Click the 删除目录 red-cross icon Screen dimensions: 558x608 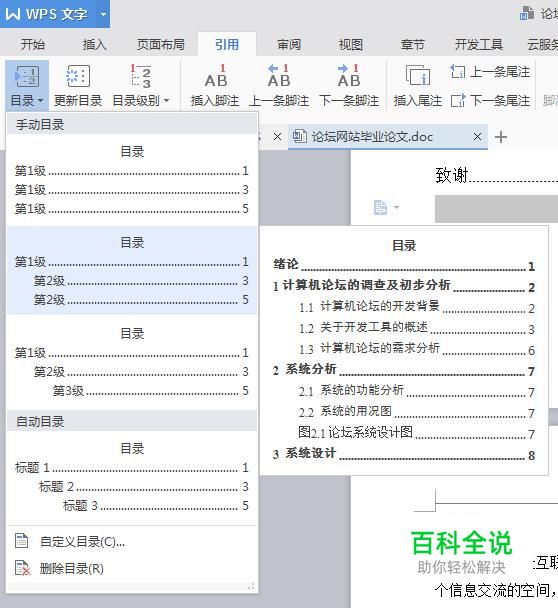[22, 568]
